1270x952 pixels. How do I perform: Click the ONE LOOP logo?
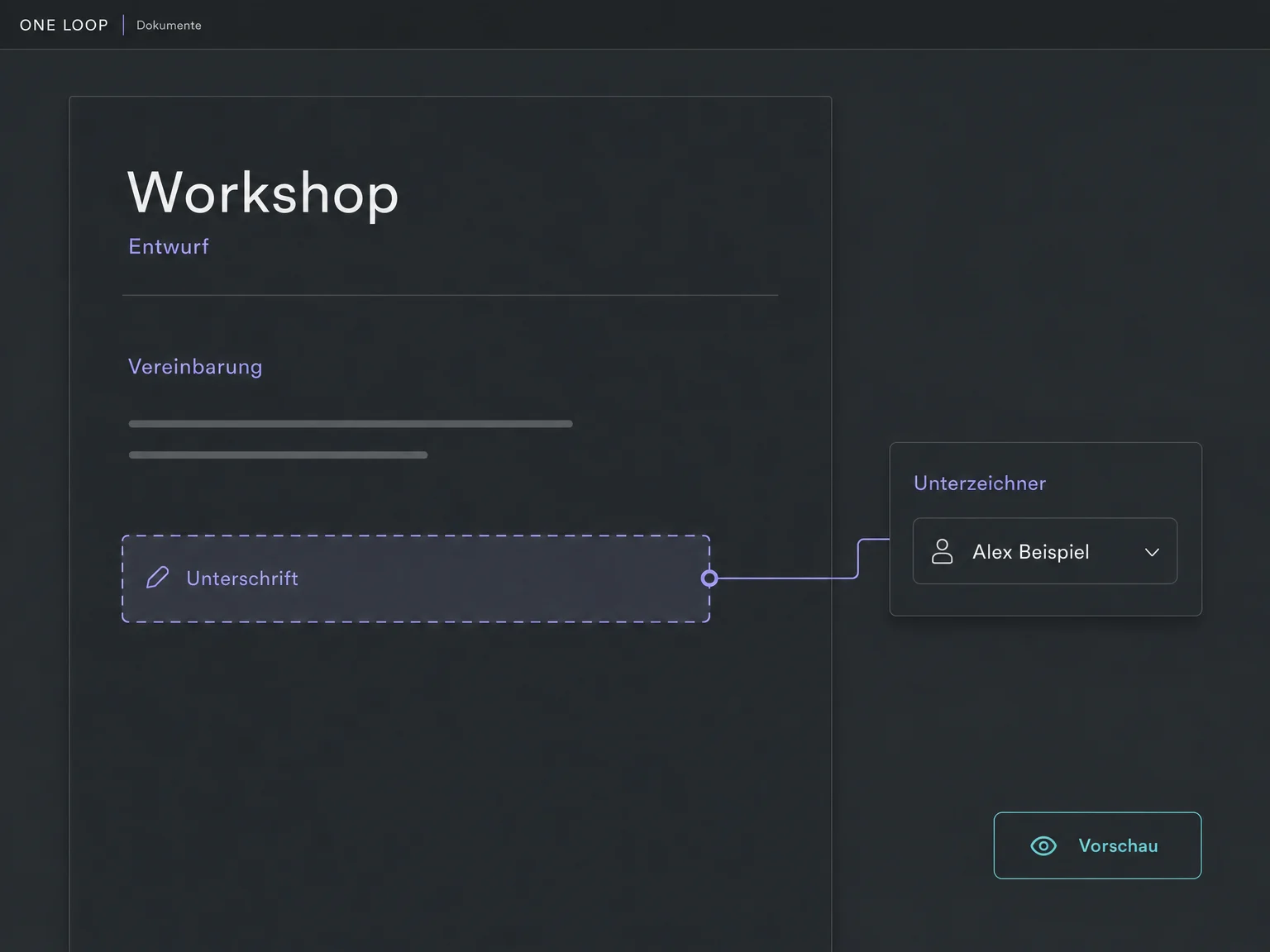[64, 25]
